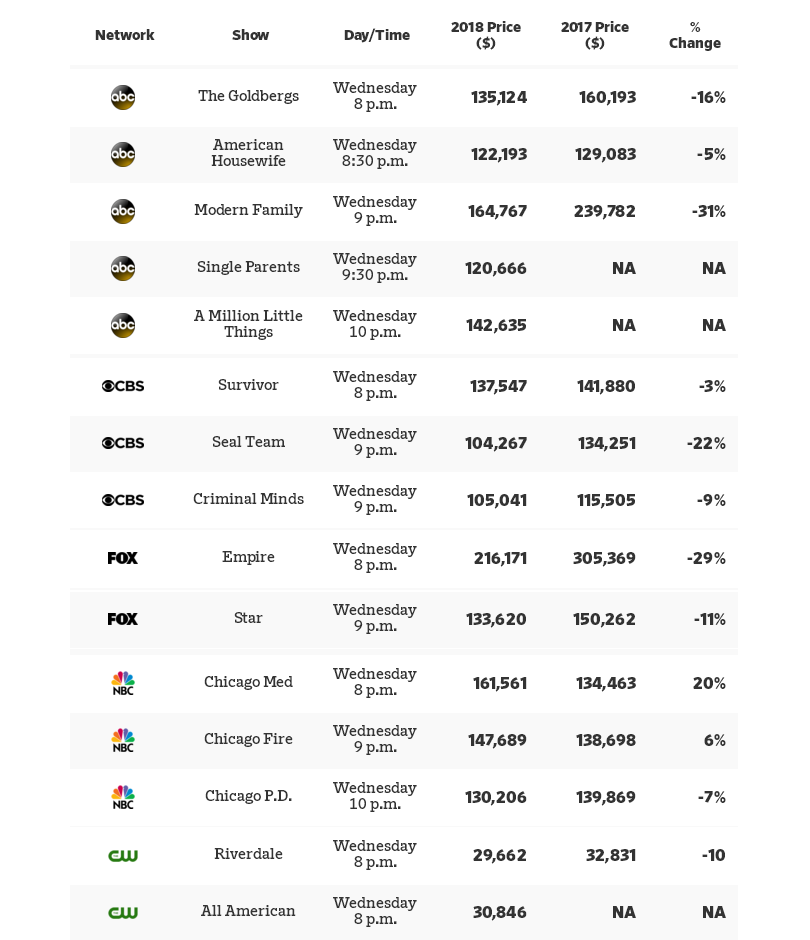
Task: Select the show title American Housewife
Action: pos(248,153)
